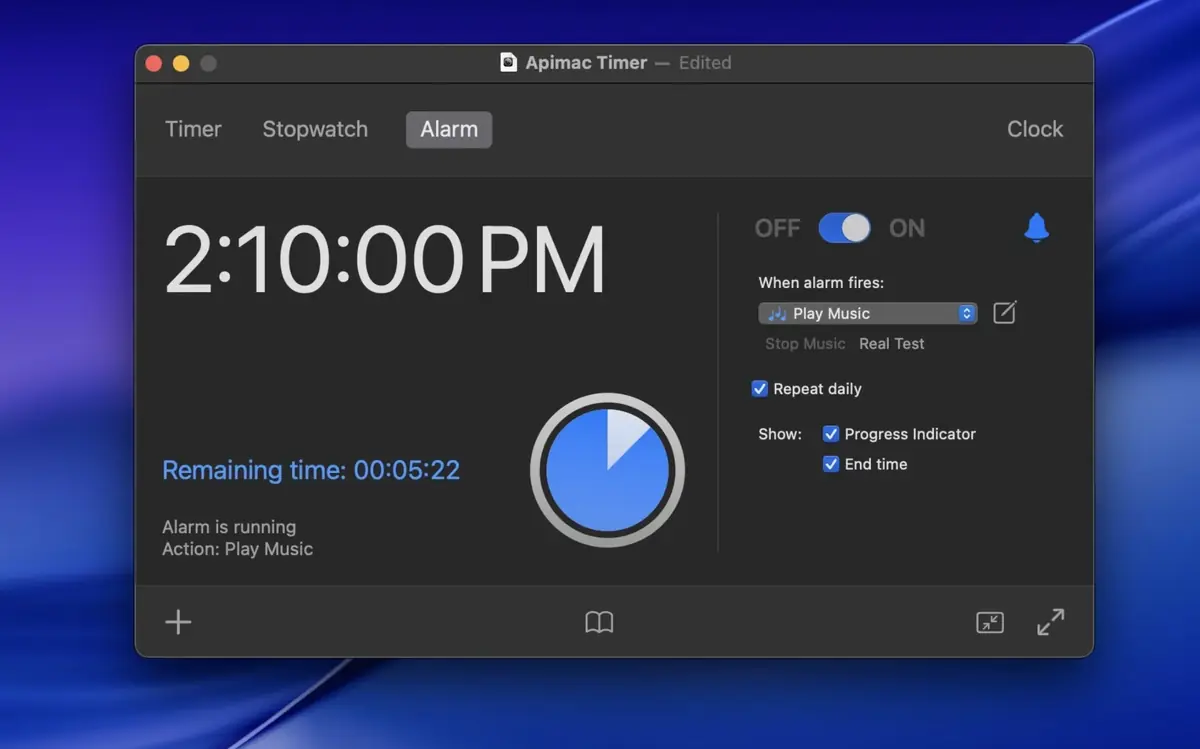Add a new timer with the plus icon

pos(177,621)
